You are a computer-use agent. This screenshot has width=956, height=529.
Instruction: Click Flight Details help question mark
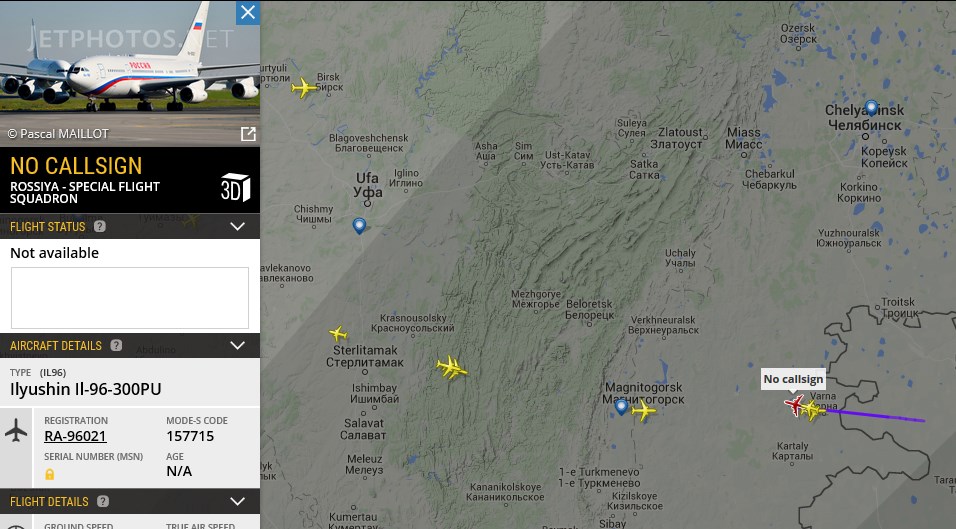point(103,502)
